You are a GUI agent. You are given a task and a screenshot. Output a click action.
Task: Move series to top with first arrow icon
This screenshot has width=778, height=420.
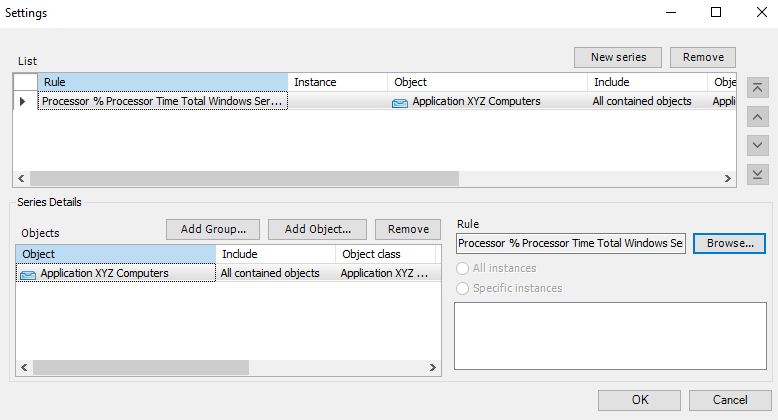pyautogui.click(x=758, y=88)
